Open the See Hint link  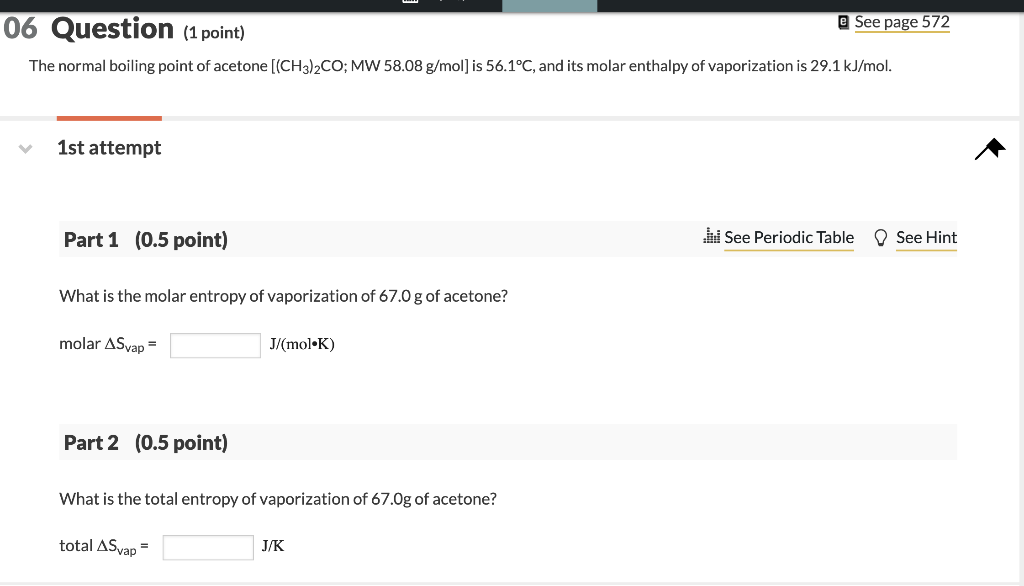(x=926, y=238)
